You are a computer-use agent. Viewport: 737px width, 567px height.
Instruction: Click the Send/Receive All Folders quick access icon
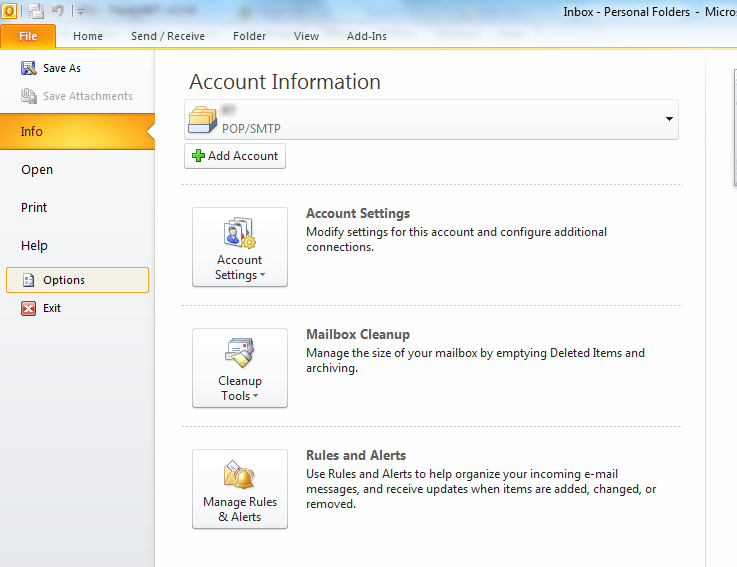click(x=36, y=11)
